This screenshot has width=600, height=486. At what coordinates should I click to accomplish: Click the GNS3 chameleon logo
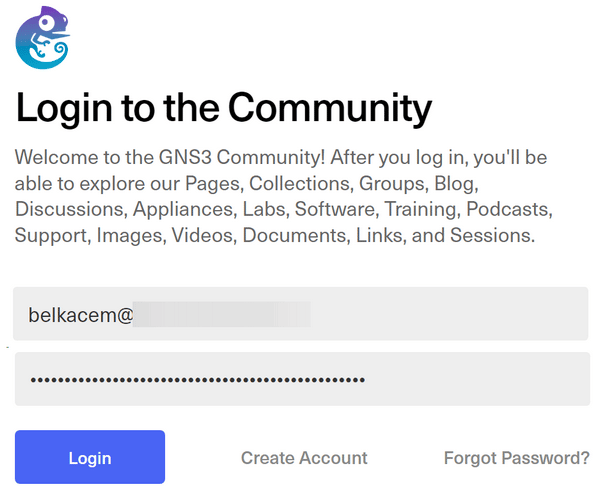[42, 37]
